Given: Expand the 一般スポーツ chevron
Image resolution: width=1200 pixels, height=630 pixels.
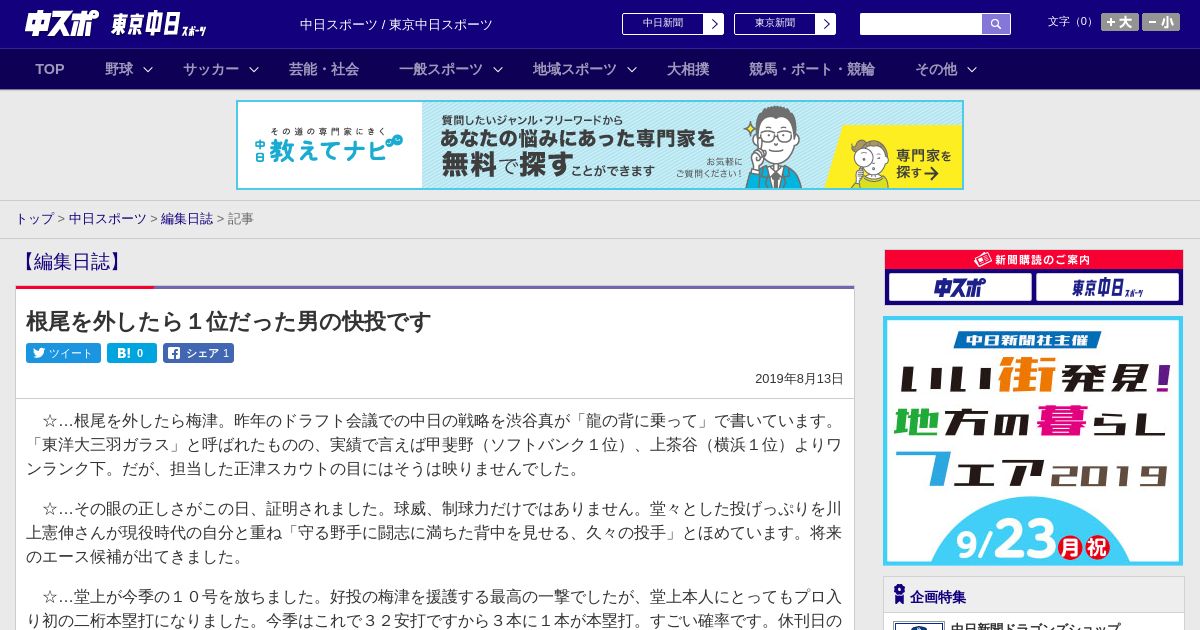Looking at the screenshot, I should point(498,69).
